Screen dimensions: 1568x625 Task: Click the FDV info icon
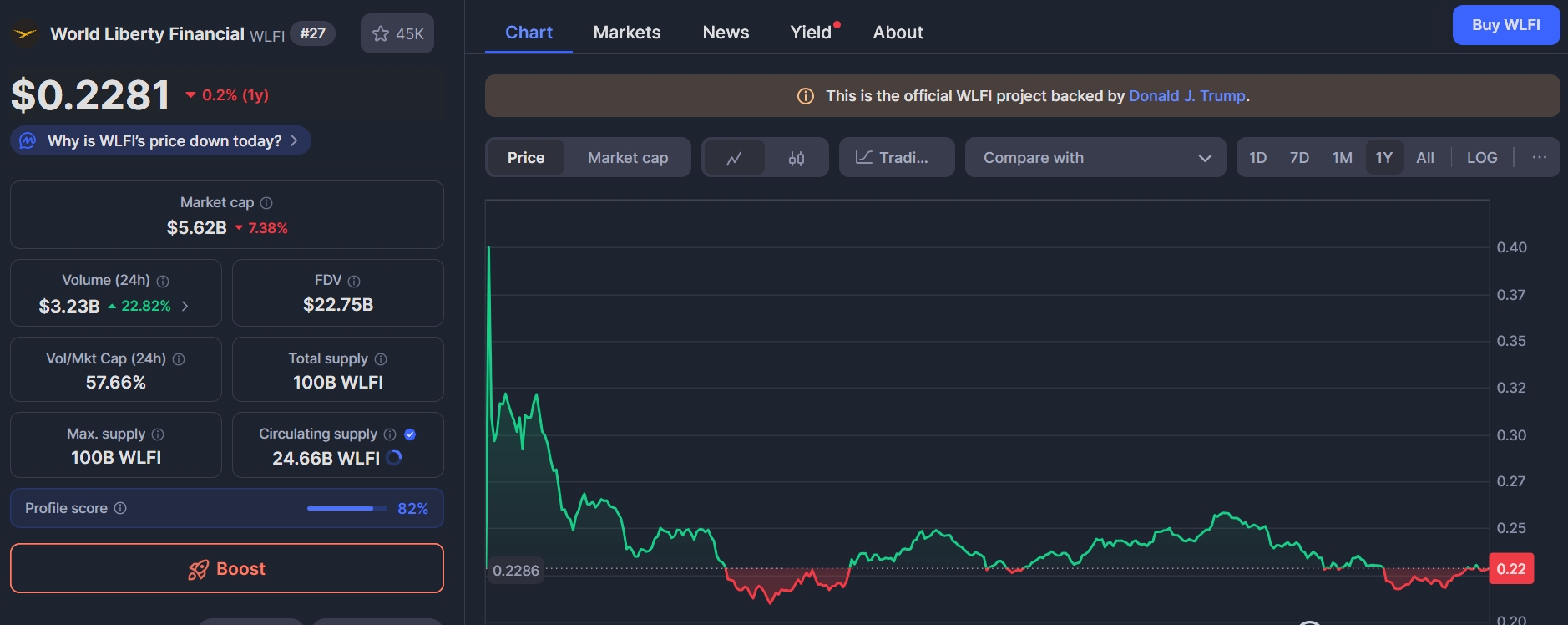(354, 282)
